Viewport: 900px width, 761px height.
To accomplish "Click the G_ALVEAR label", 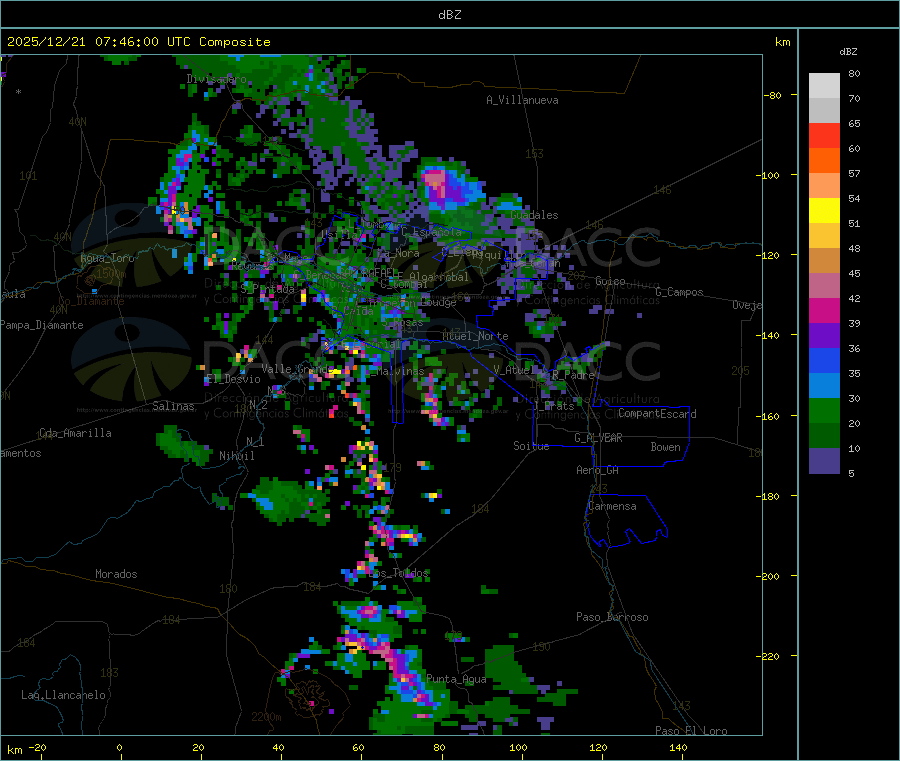I will 598,438.
